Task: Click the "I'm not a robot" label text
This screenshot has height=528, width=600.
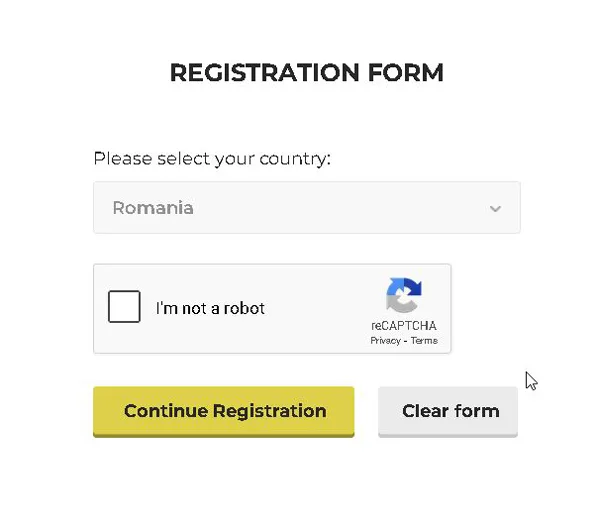Action: [210, 308]
